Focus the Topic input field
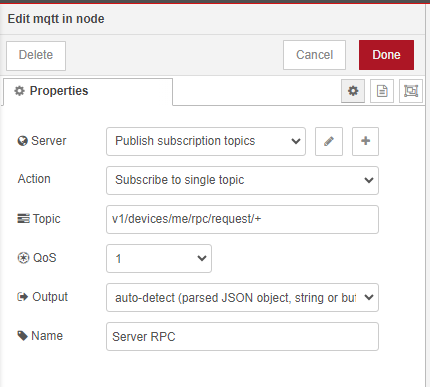This screenshot has height=387, width=430. click(242, 219)
